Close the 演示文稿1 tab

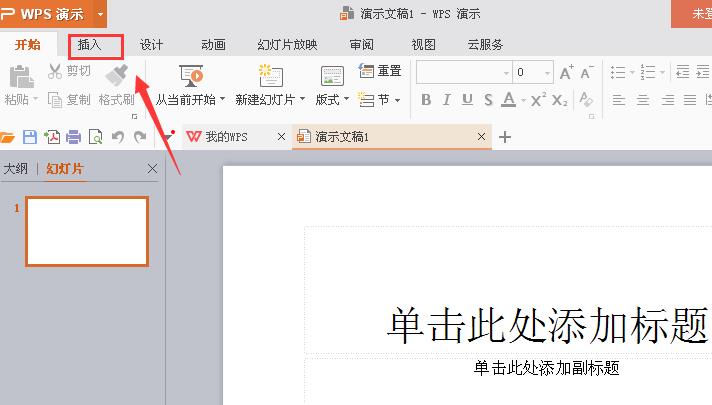pos(481,137)
